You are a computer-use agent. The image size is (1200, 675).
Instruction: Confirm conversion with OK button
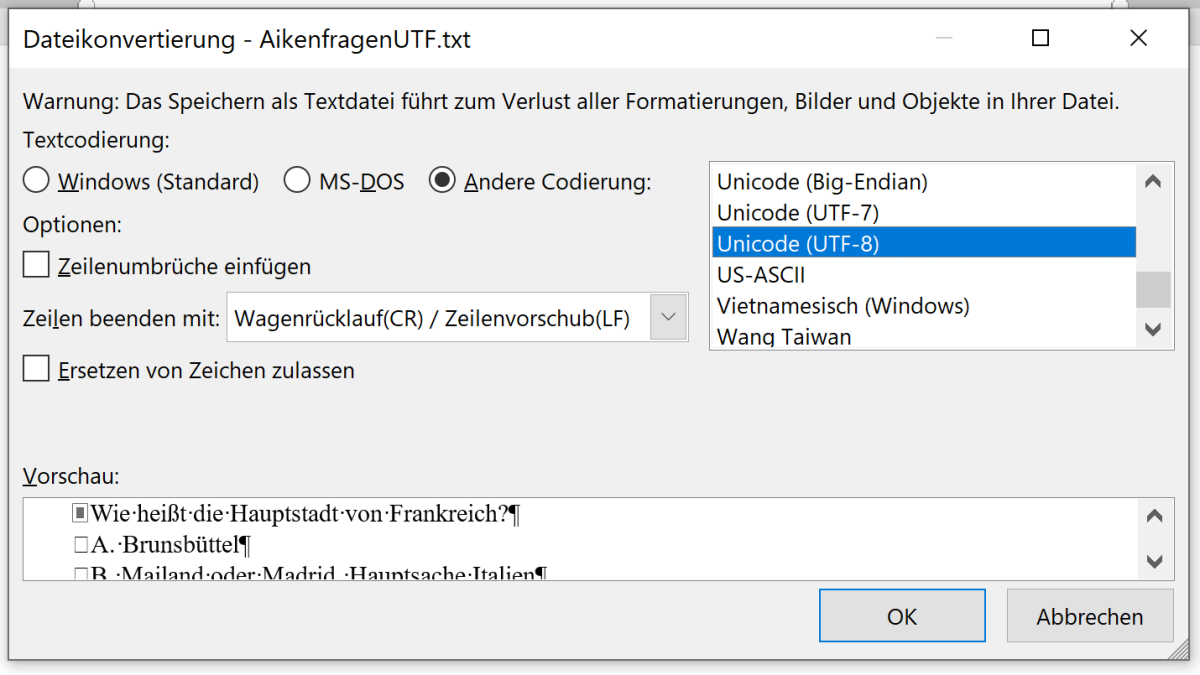coord(901,616)
